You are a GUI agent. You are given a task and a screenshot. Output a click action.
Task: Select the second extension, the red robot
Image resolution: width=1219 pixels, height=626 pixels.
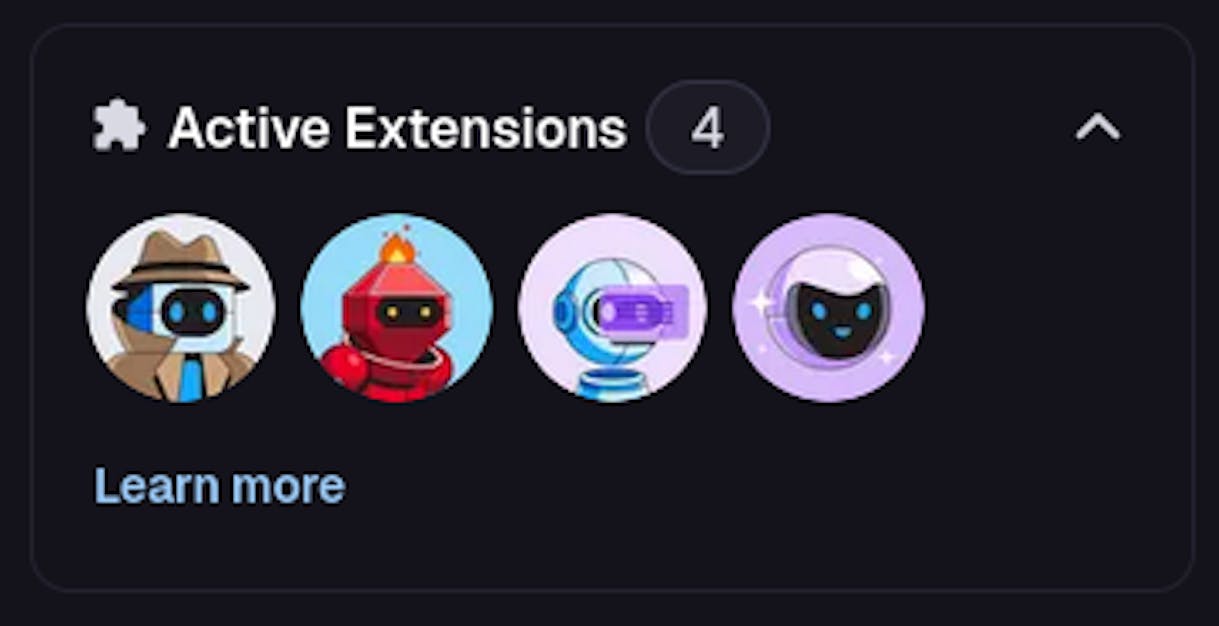click(396, 308)
